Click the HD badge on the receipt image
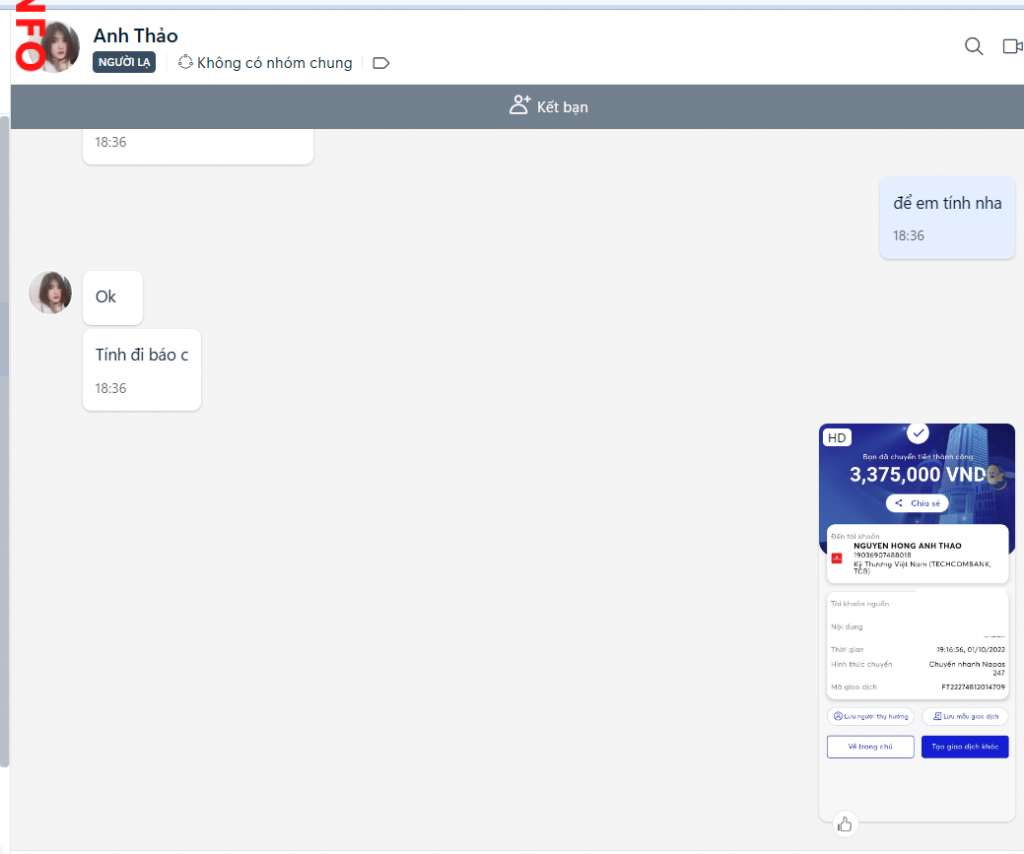This screenshot has height=854, width=1024. [836, 438]
